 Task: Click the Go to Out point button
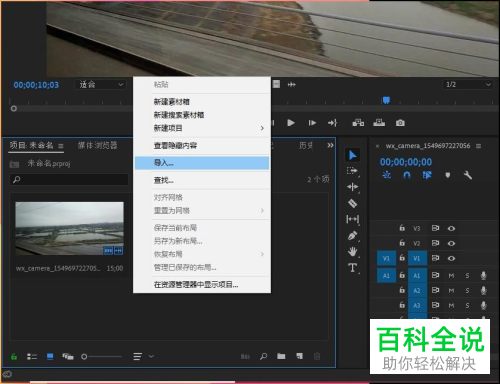pos(332,123)
